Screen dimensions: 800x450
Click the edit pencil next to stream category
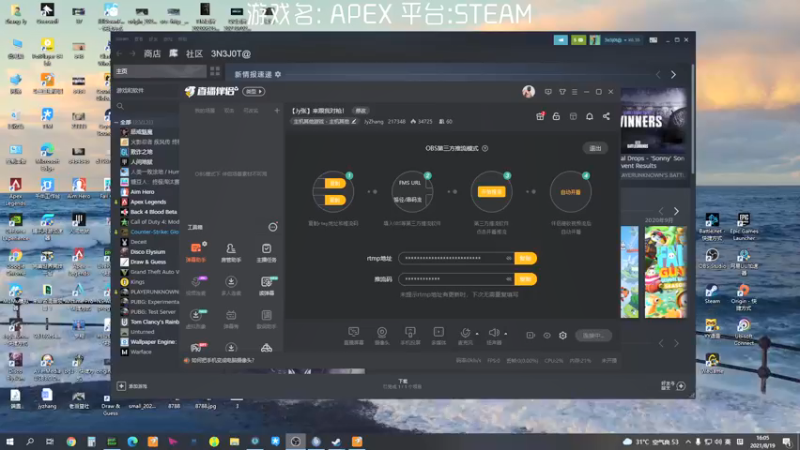pos(354,121)
